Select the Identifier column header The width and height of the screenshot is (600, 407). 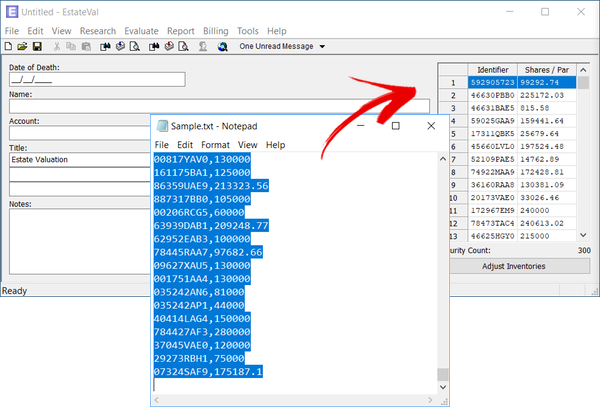tap(492, 70)
